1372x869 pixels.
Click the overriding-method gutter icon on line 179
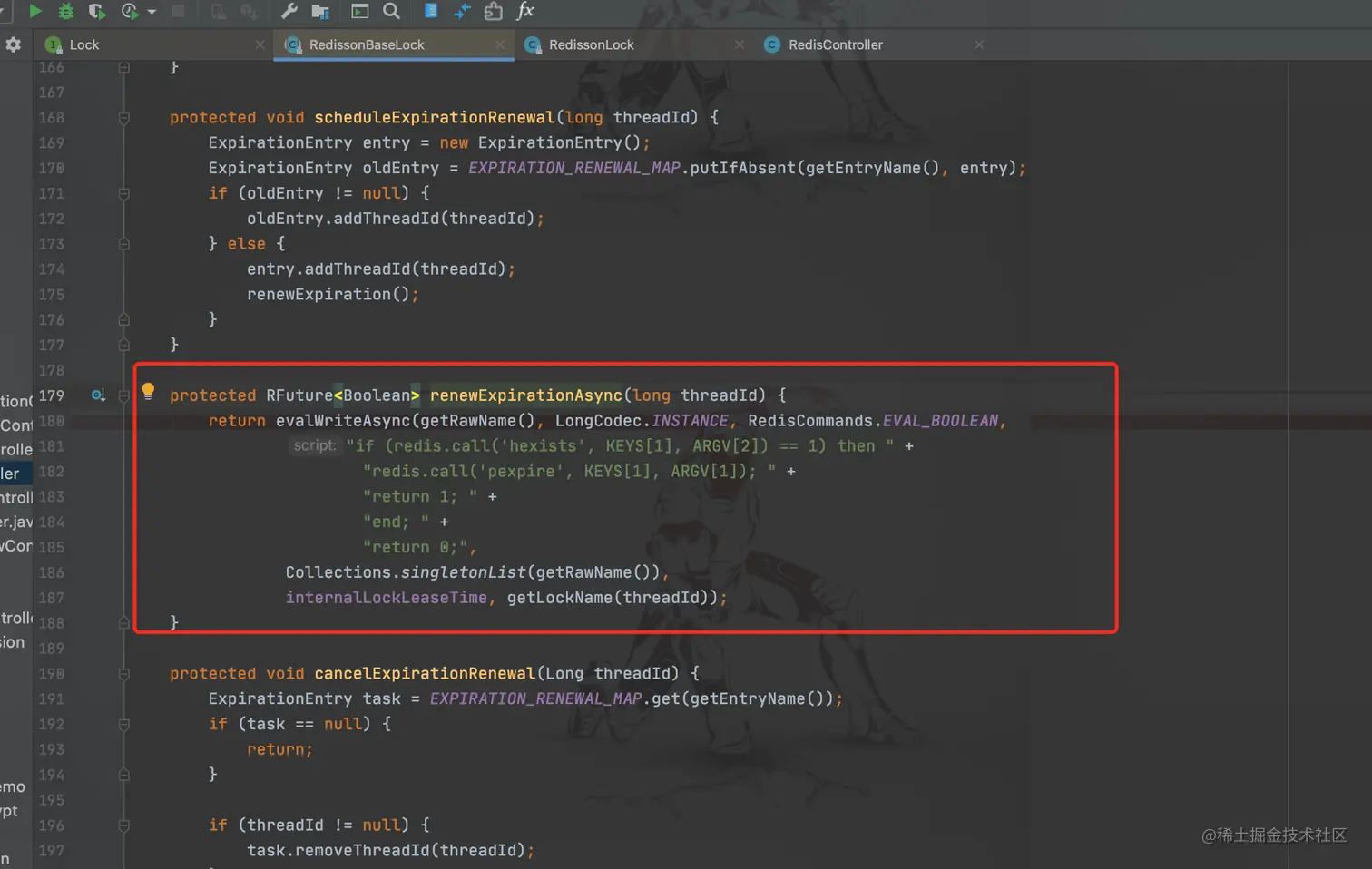(98, 395)
